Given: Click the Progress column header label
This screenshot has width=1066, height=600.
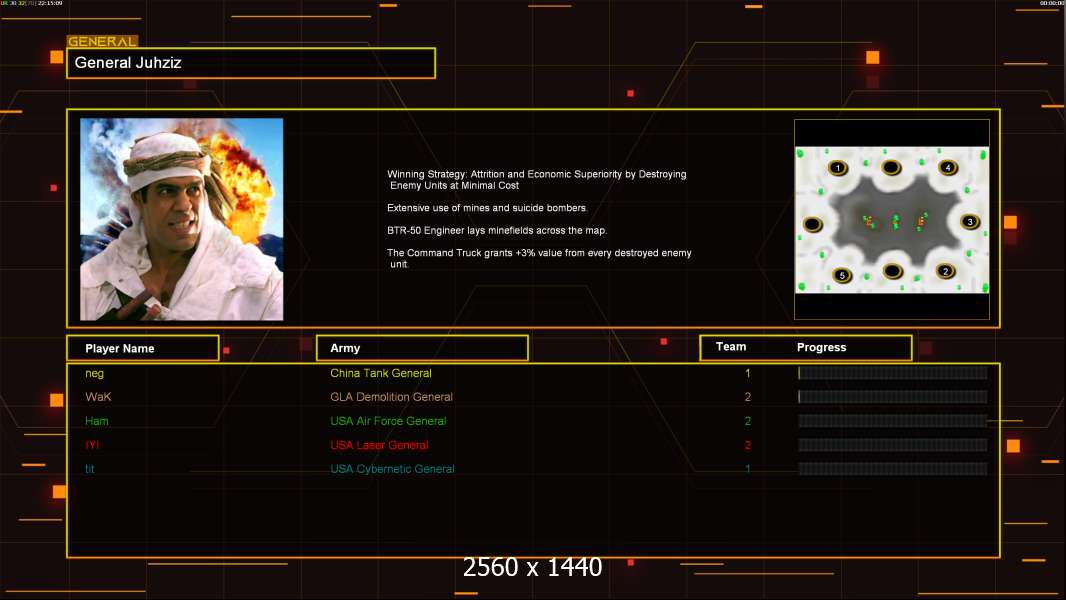Looking at the screenshot, I should 821,348.
